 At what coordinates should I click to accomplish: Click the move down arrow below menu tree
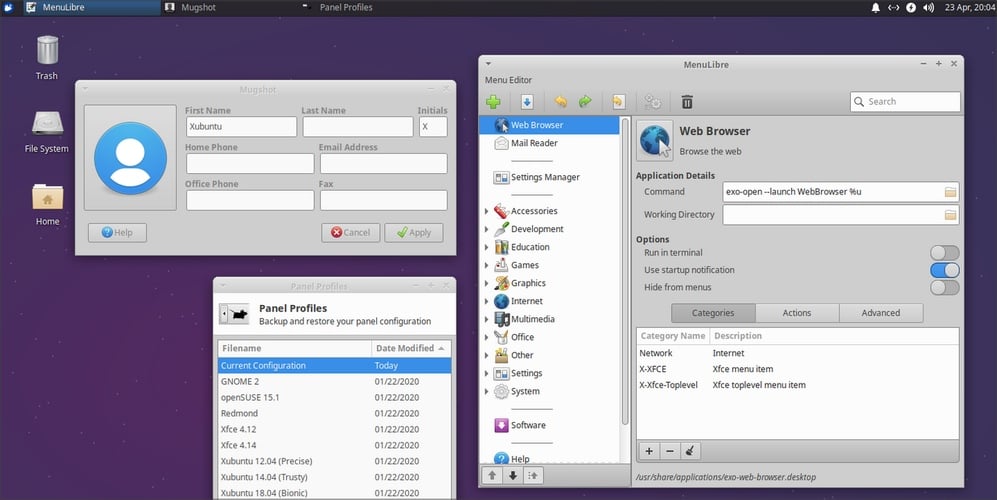pyautogui.click(x=512, y=475)
